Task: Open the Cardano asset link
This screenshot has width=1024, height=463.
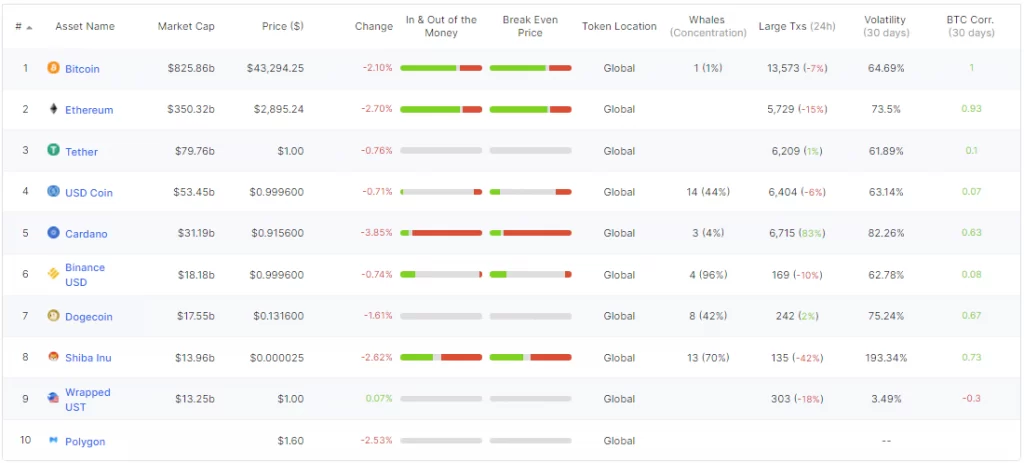Action: point(86,234)
